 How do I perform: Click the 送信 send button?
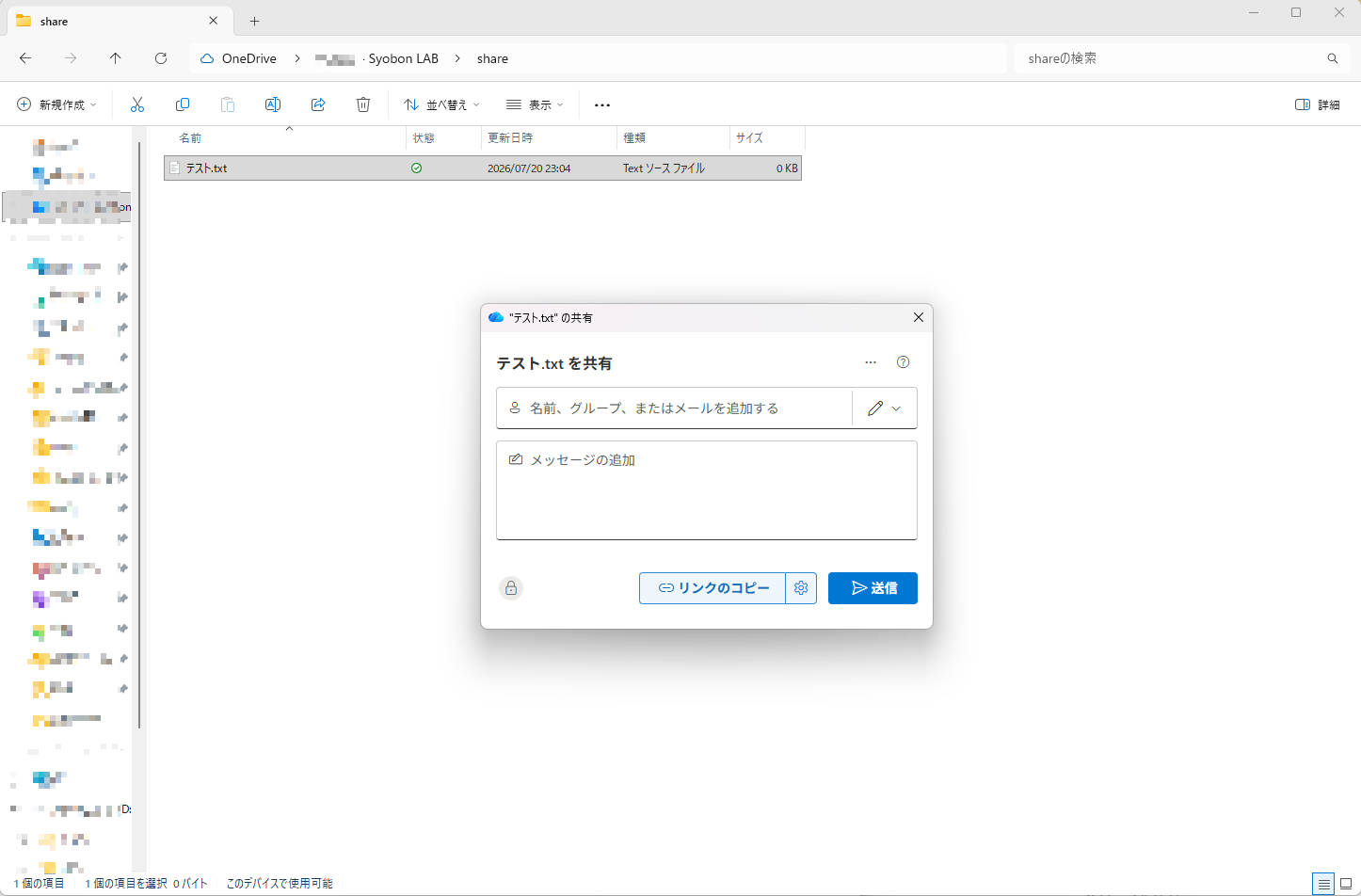(x=873, y=588)
